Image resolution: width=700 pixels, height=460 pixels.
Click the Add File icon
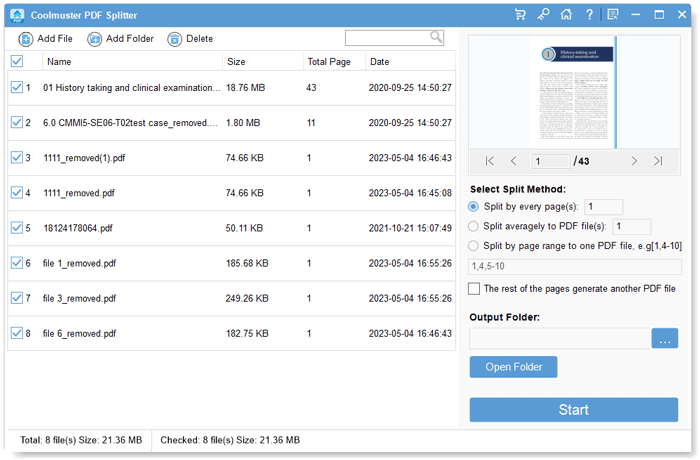pyautogui.click(x=25, y=39)
